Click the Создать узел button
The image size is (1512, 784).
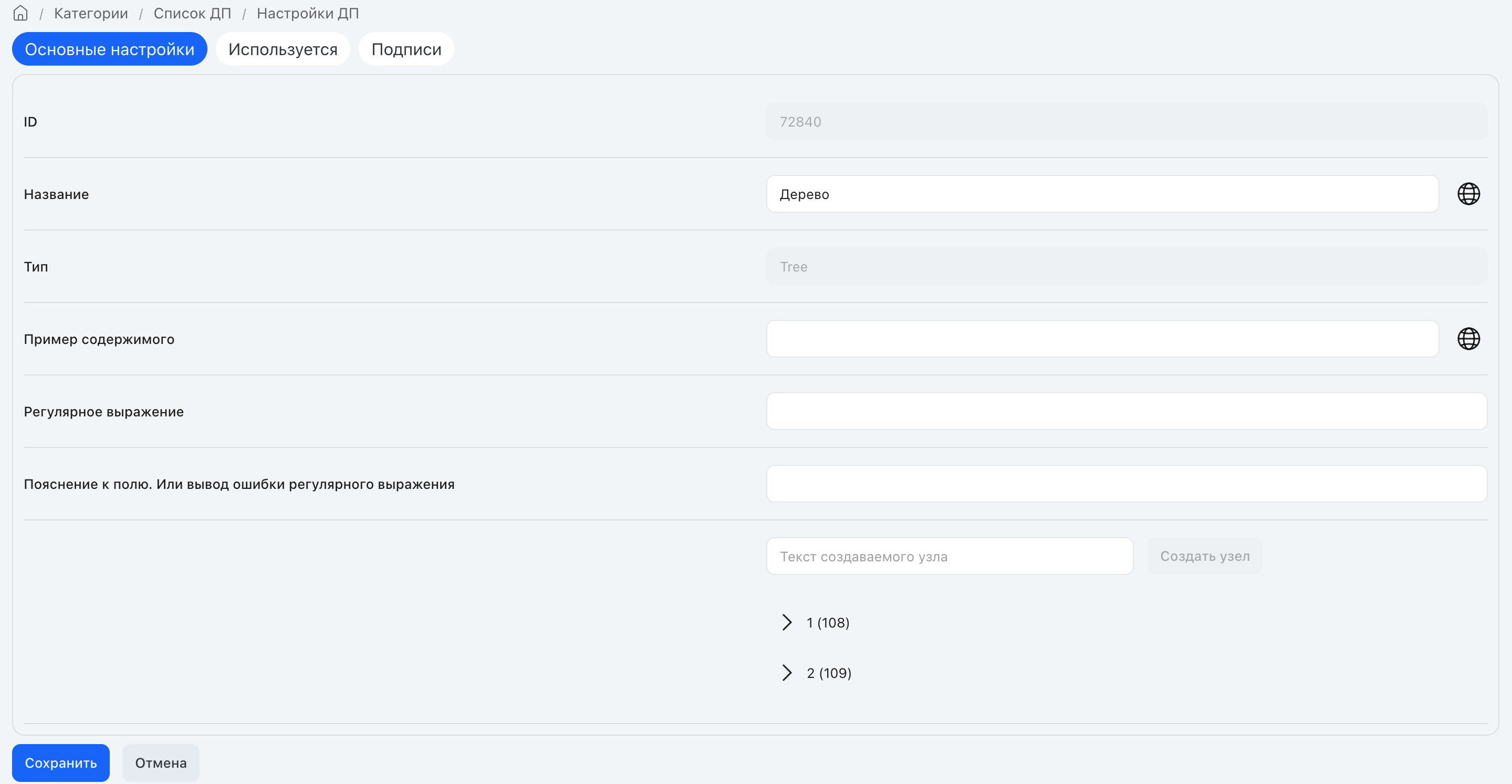tap(1204, 556)
